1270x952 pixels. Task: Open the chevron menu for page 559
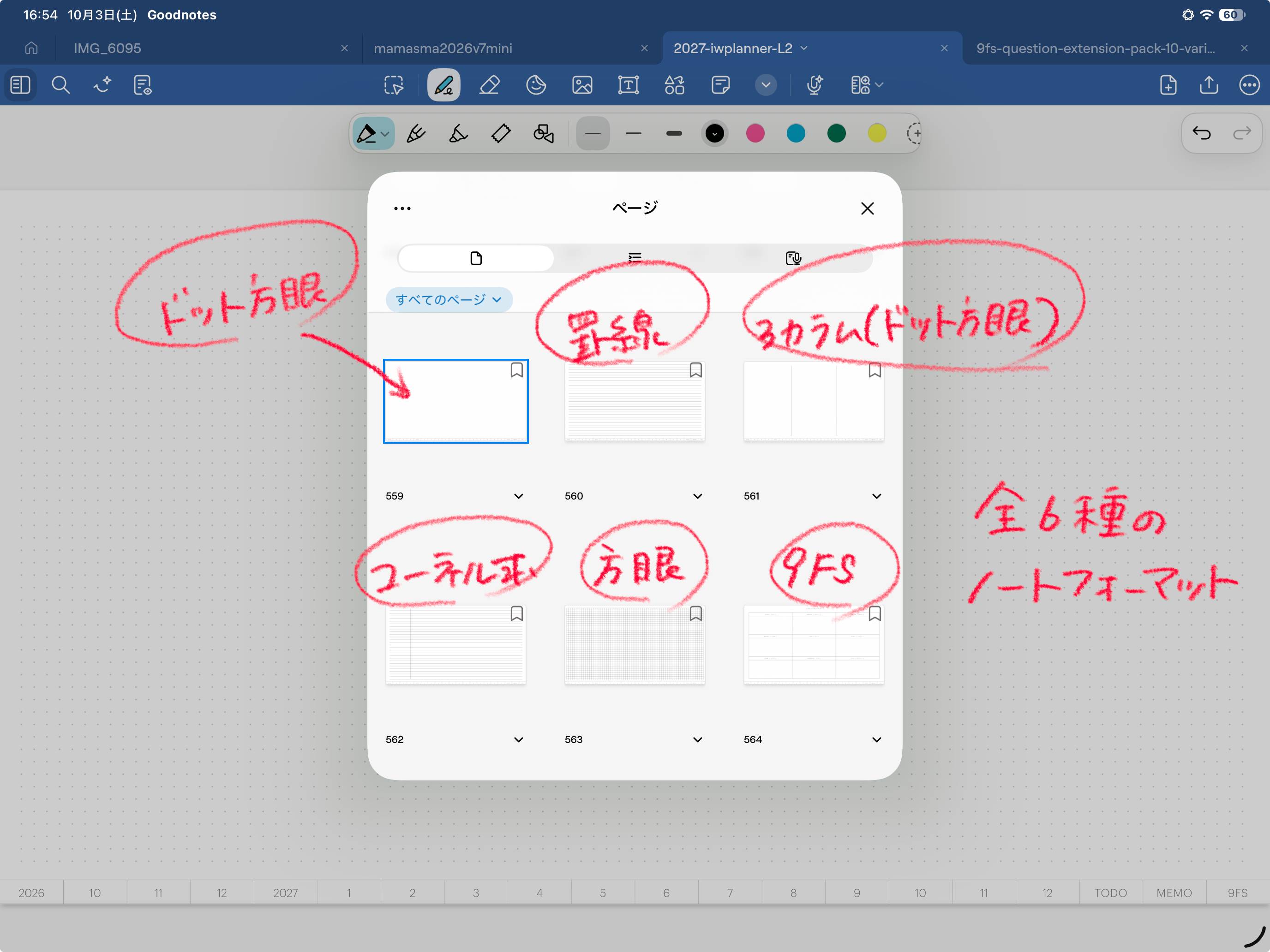(518, 496)
